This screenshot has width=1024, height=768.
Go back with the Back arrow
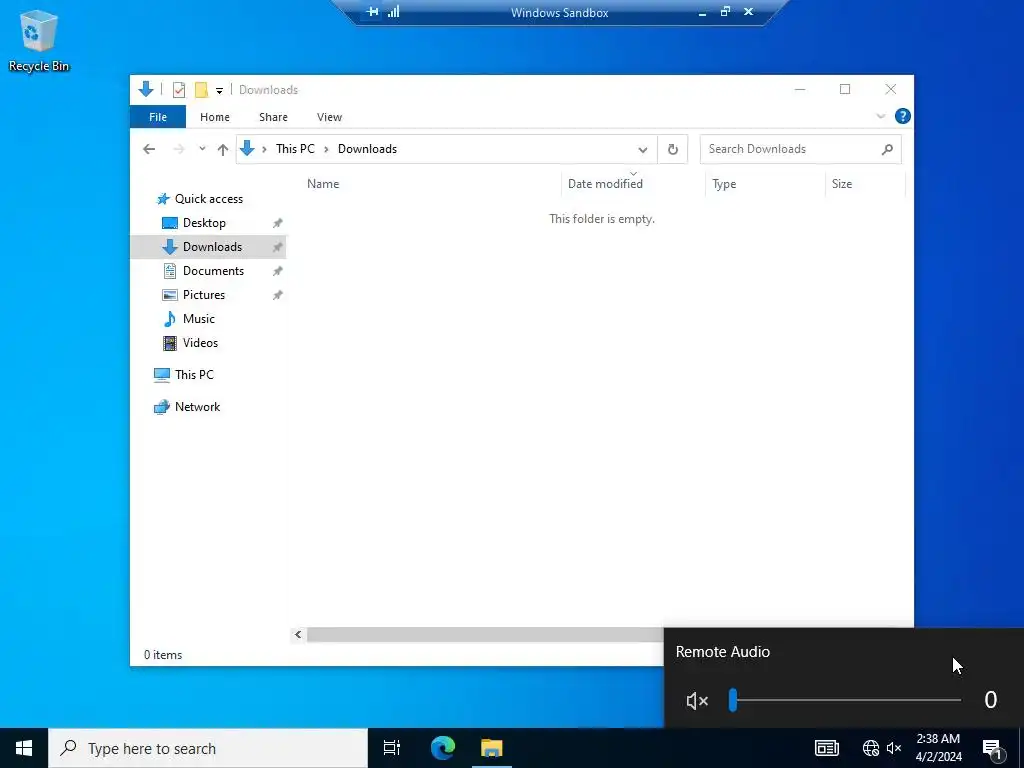[x=149, y=149]
